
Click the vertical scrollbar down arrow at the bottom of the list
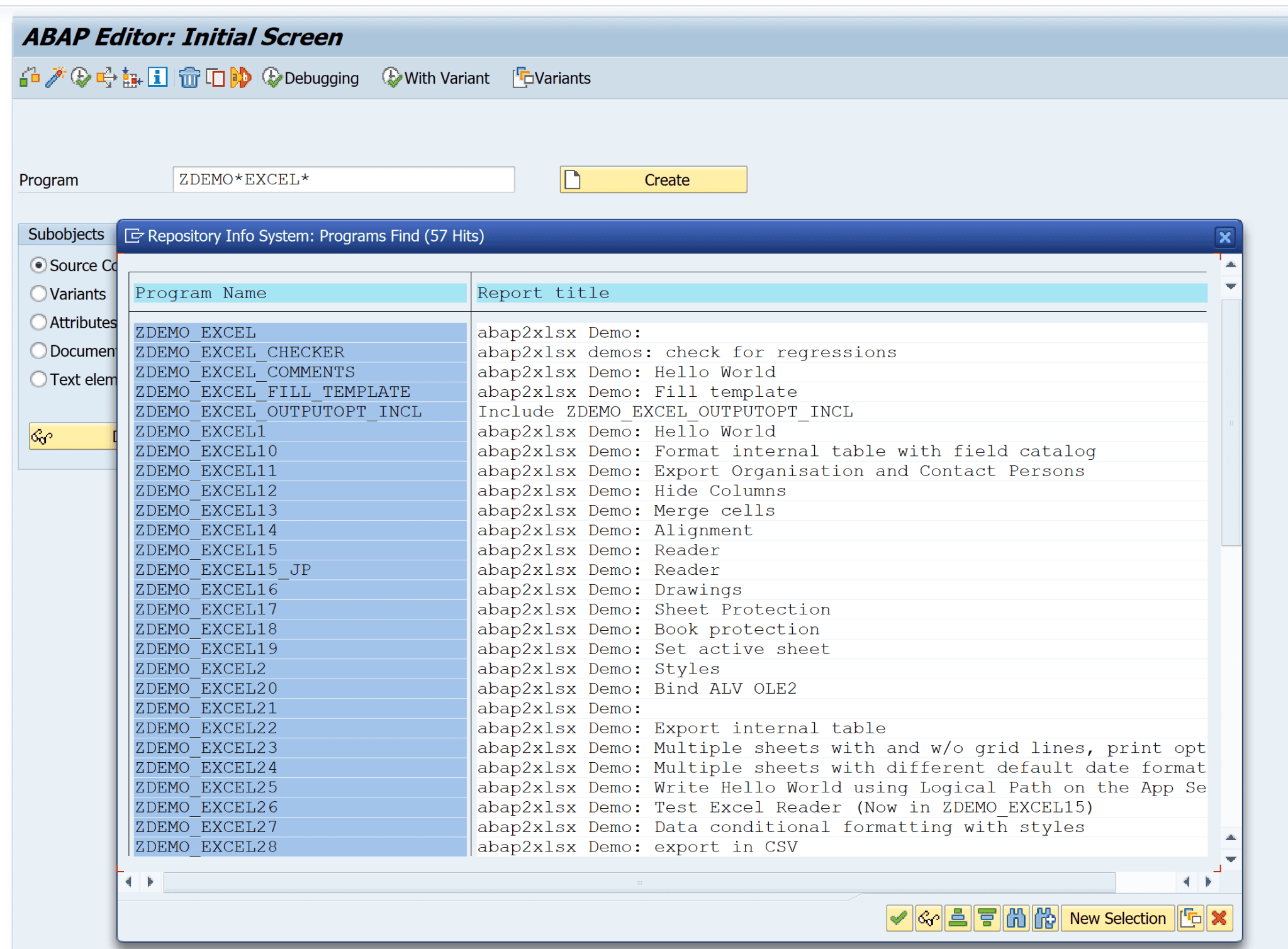click(1231, 859)
